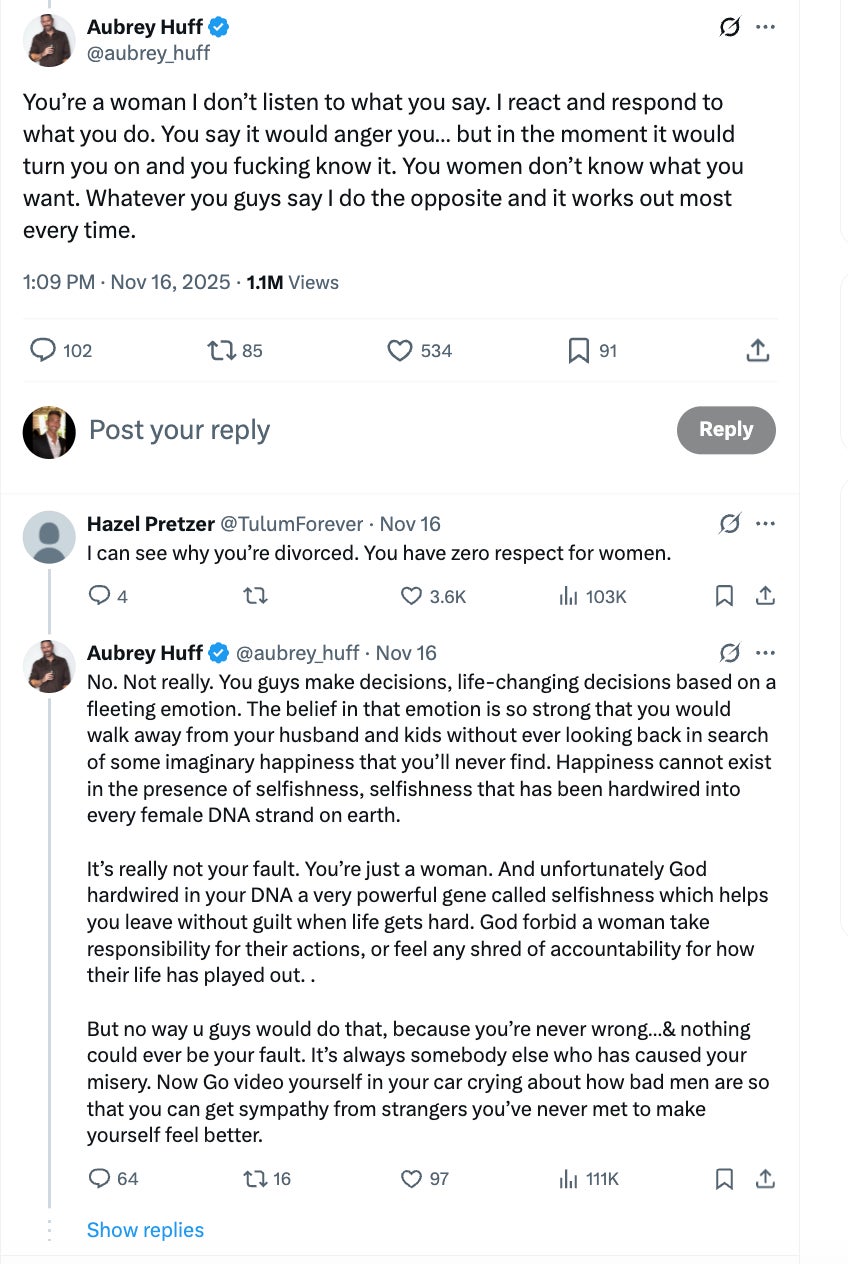Share Aubrey Huff's long reply
The width and height of the screenshot is (848, 1264).
(765, 1179)
